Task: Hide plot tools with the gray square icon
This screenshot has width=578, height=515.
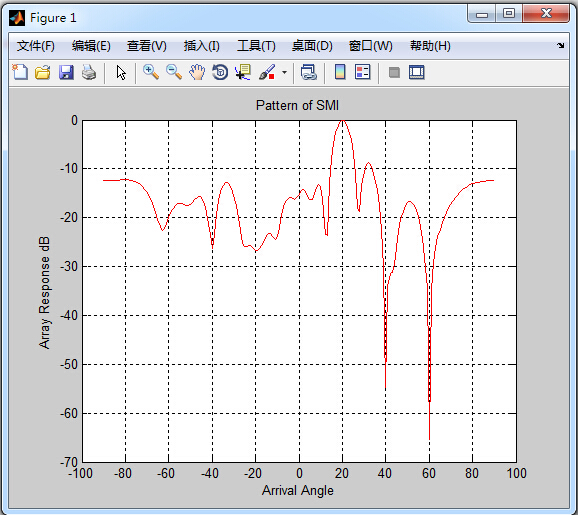Action: tap(394, 72)
